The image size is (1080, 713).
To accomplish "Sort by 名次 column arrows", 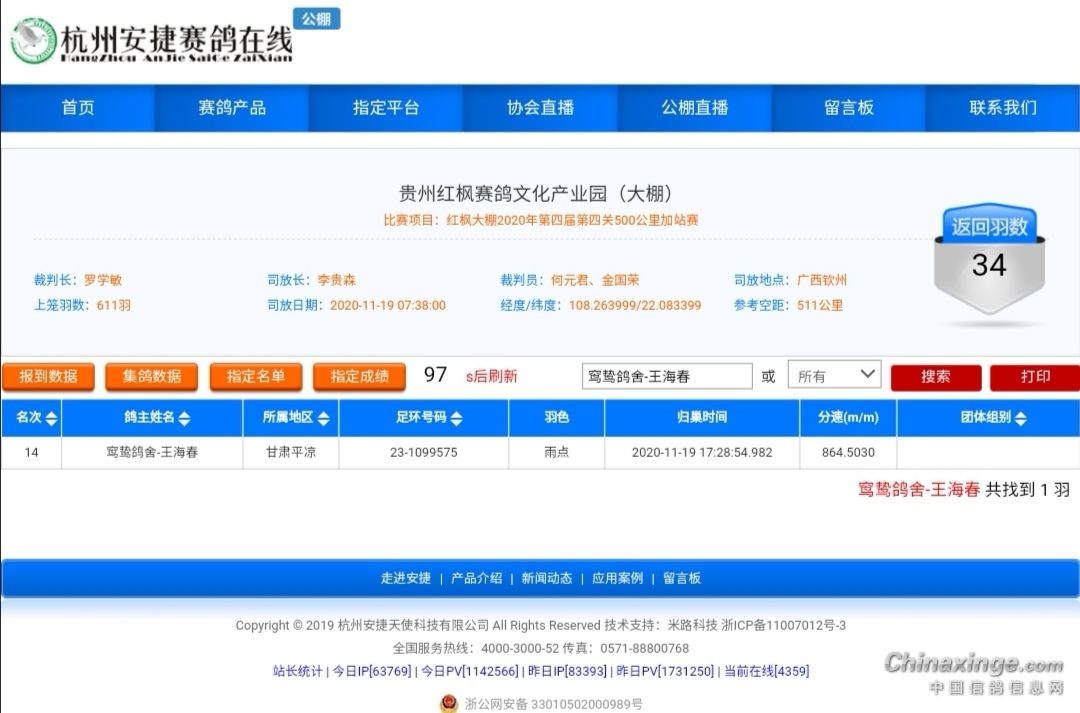I will click(x=52, y=418).
